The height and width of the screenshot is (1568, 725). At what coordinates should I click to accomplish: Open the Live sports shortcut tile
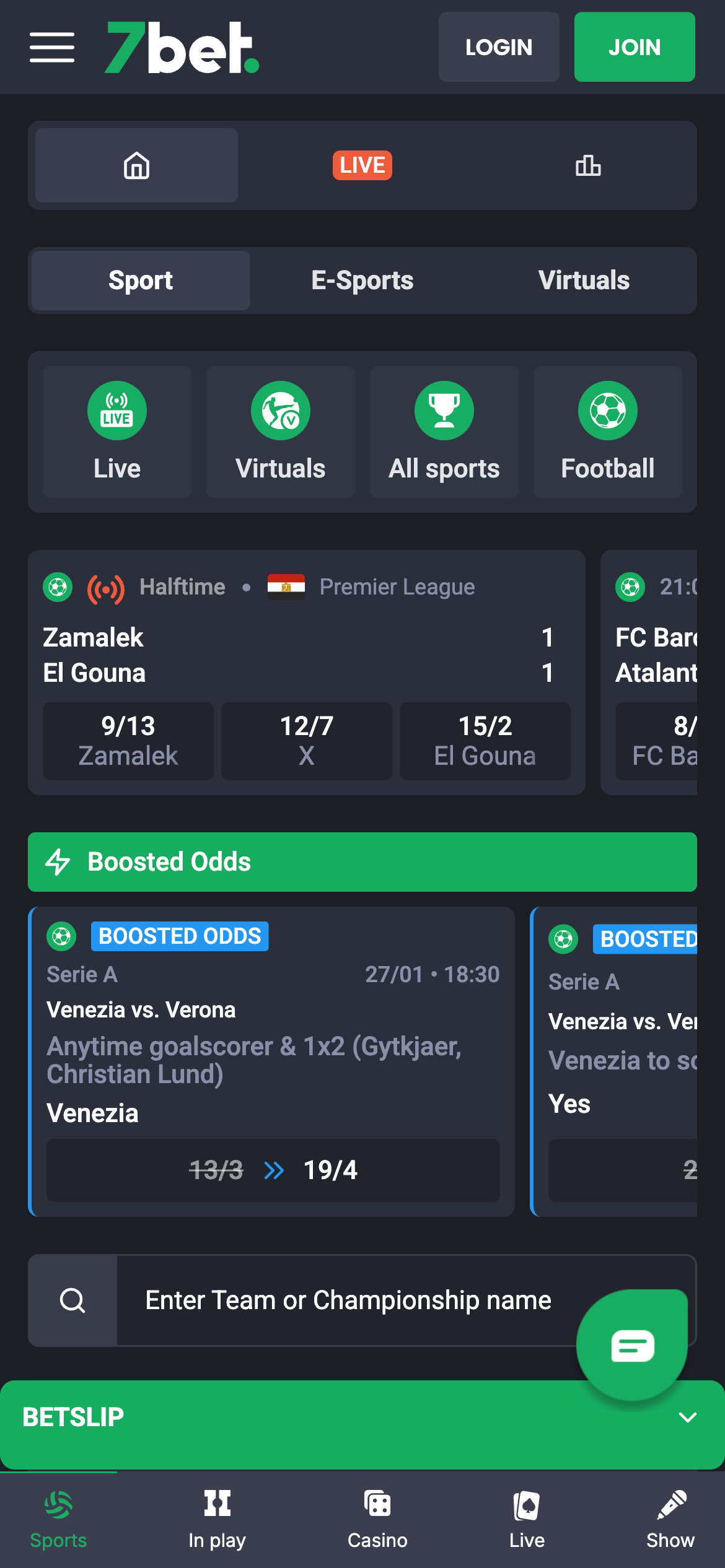click(x=117, y=432)
